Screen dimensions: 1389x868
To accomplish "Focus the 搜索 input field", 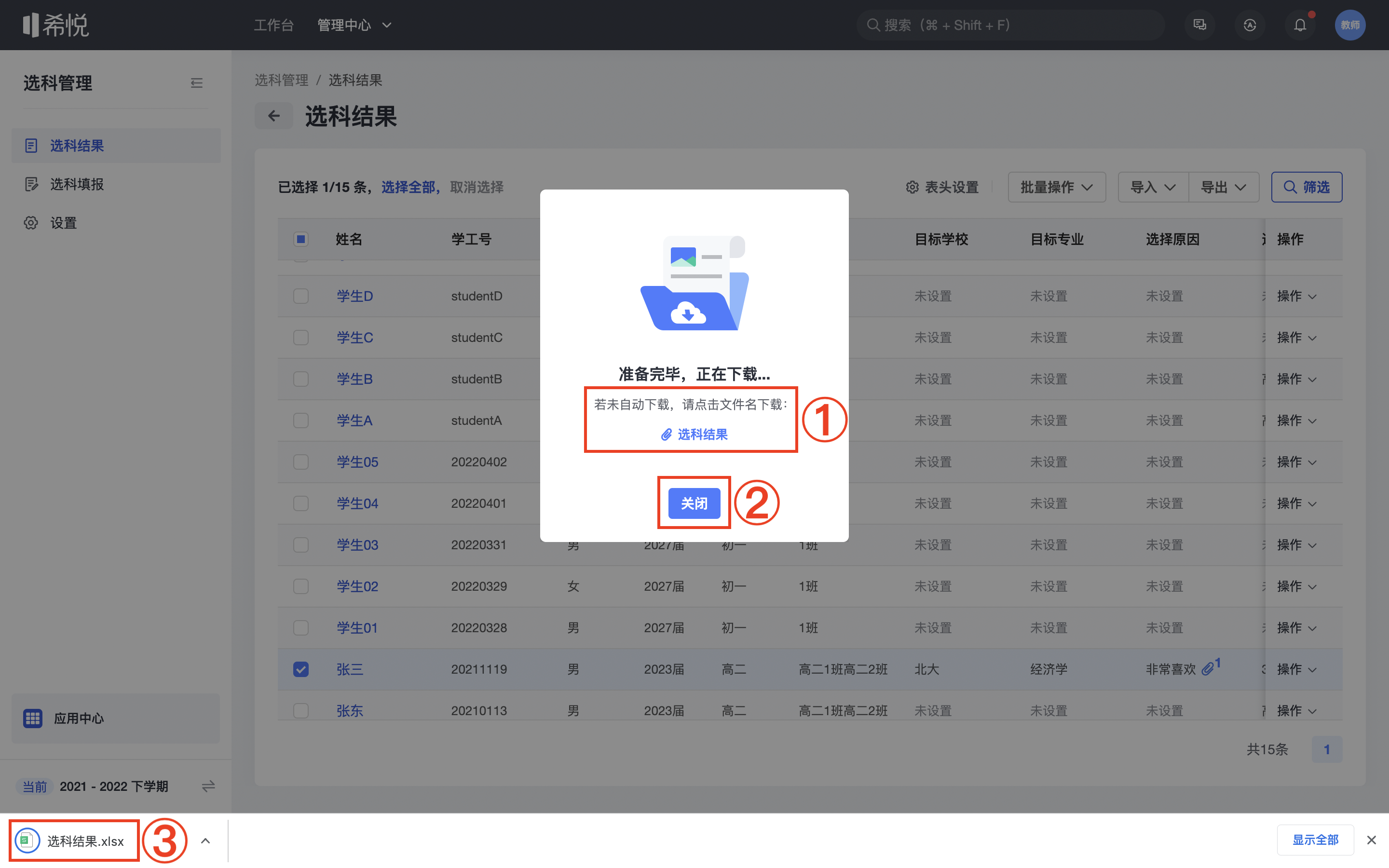I will pos(1010,25).
